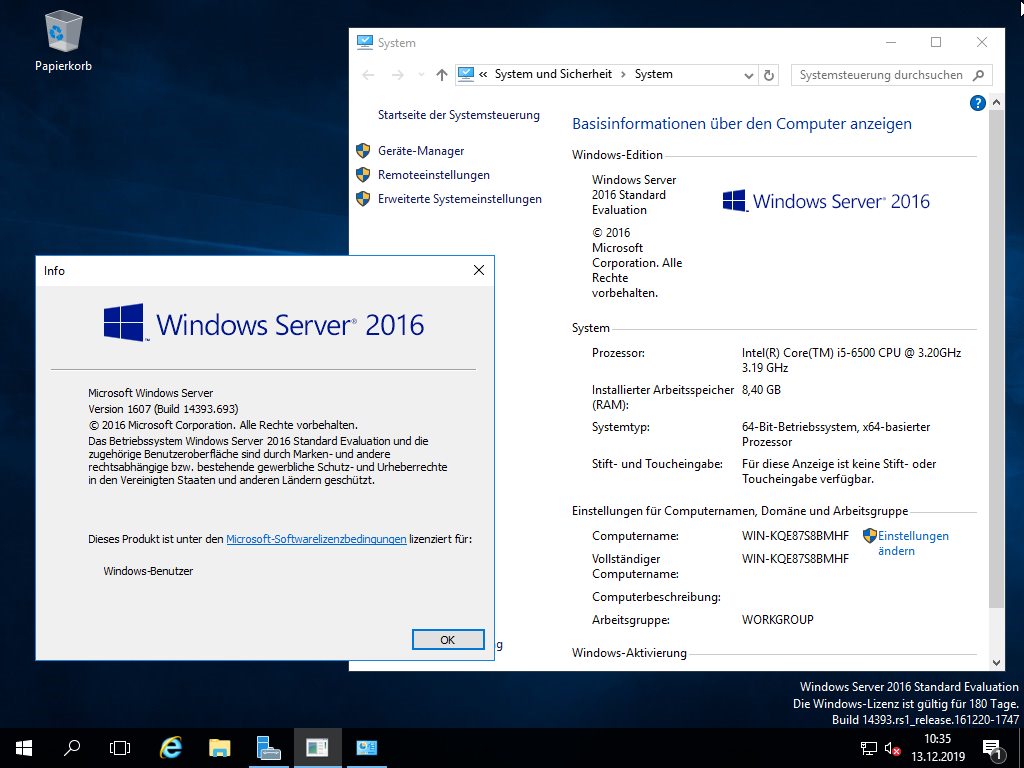Refresh the System control panel page
Screen dimensions: 1024x768
pos(769,75)
